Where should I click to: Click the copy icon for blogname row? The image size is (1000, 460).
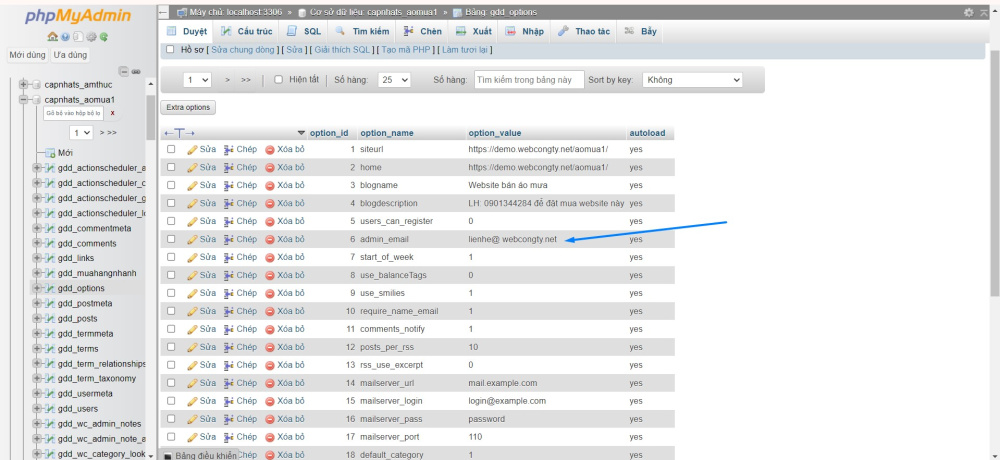tap(229, 185)
